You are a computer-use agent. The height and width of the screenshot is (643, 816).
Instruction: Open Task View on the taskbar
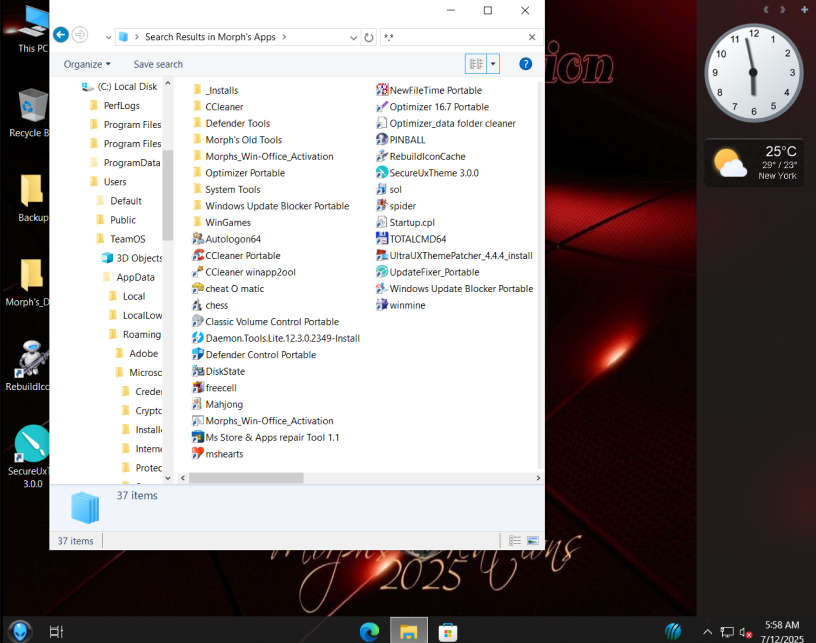56,632
